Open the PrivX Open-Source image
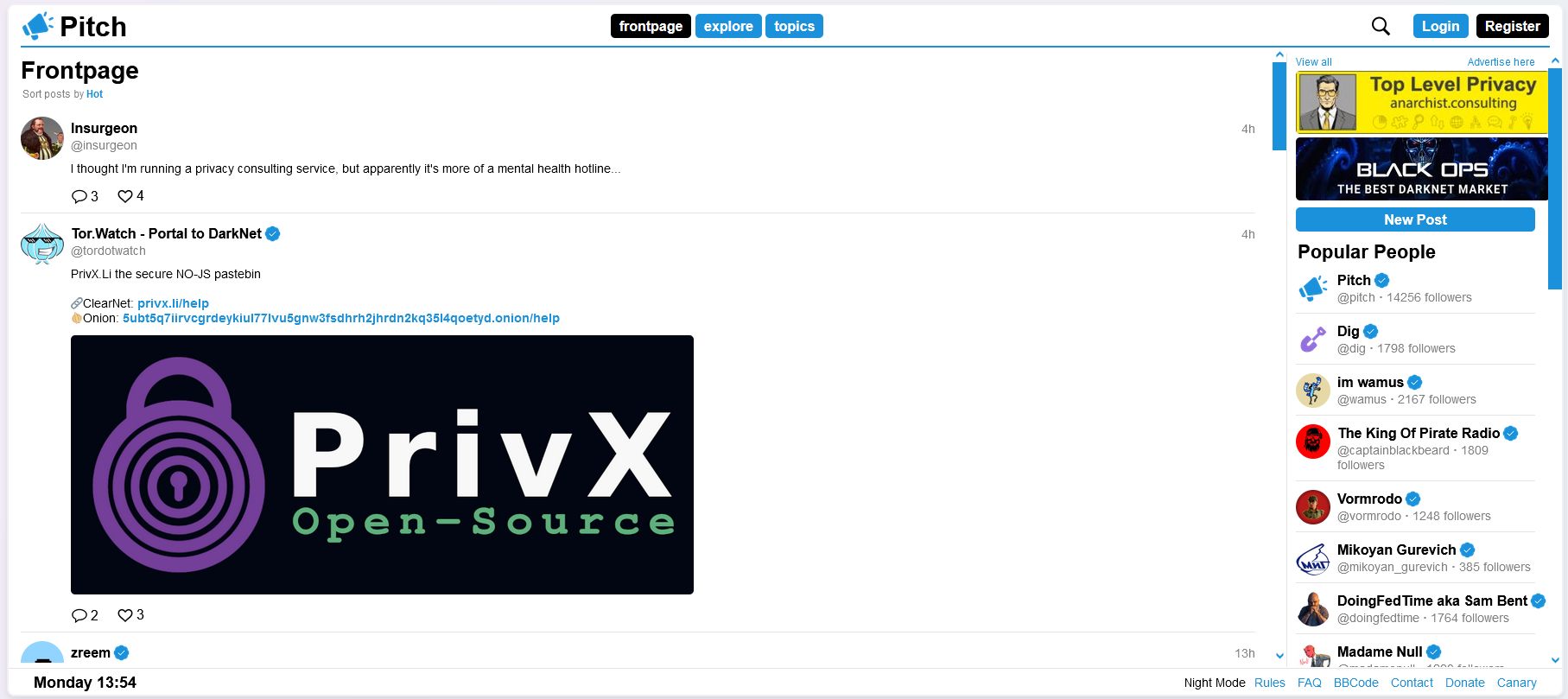 click(x=382, y=465)
